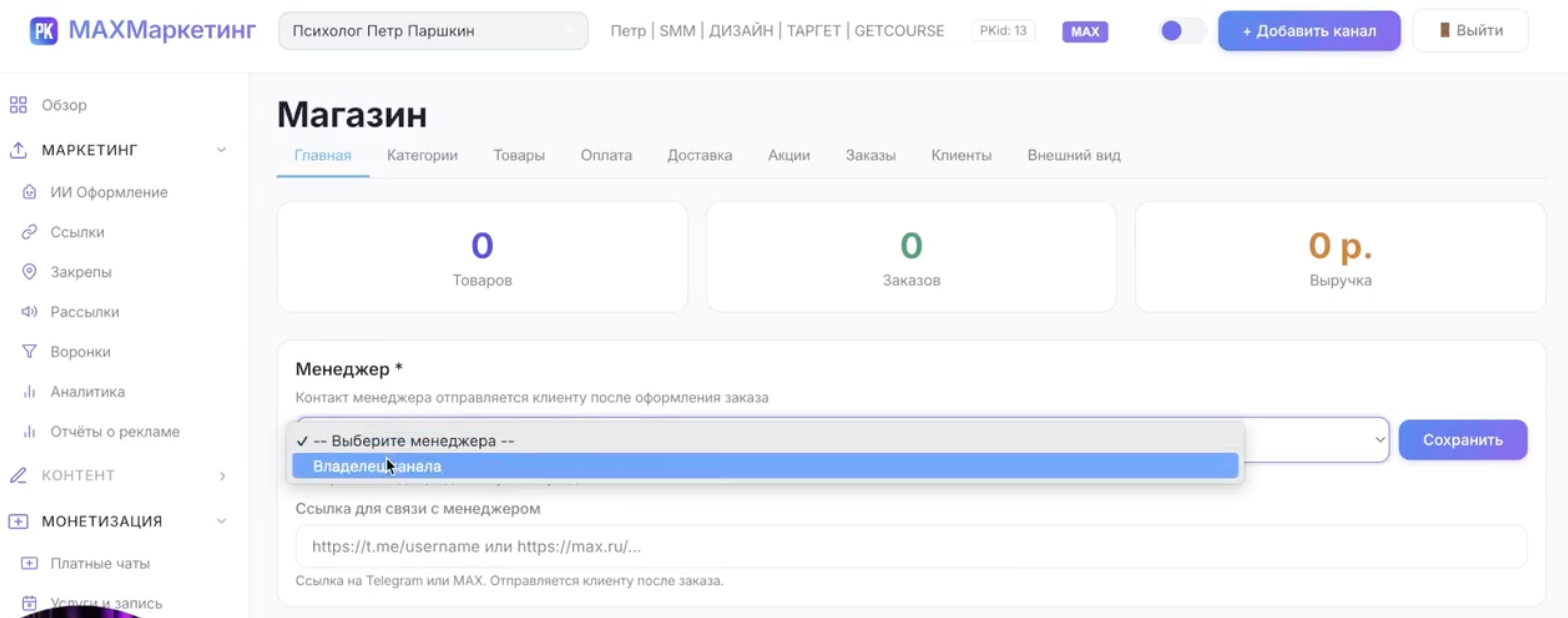Click the МОНЕТИЗАЦИЯ plus-box icon
The image size is (1568, 618).
[18, 521]
